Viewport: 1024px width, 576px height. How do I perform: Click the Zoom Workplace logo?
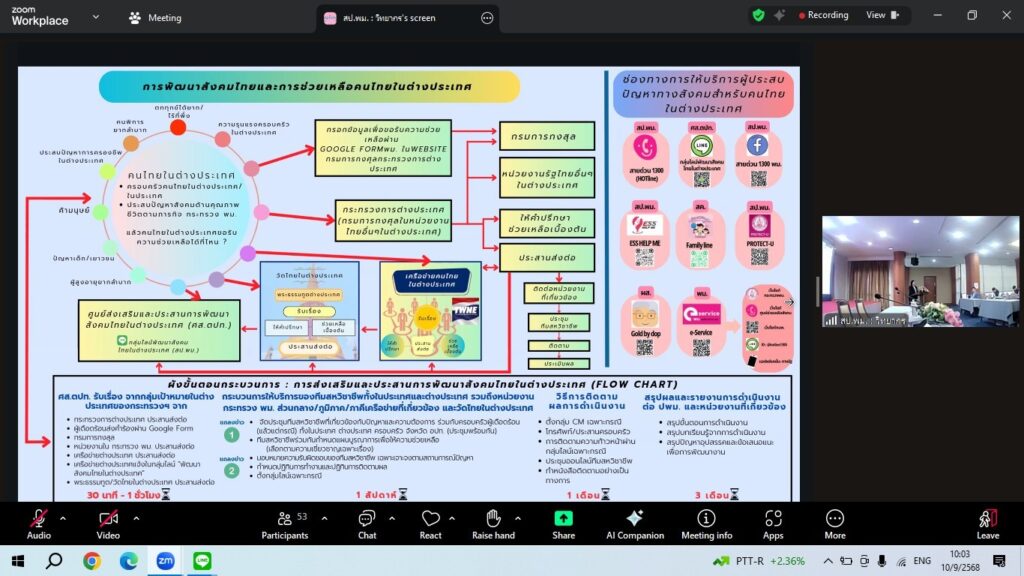(x=39, y=16)
